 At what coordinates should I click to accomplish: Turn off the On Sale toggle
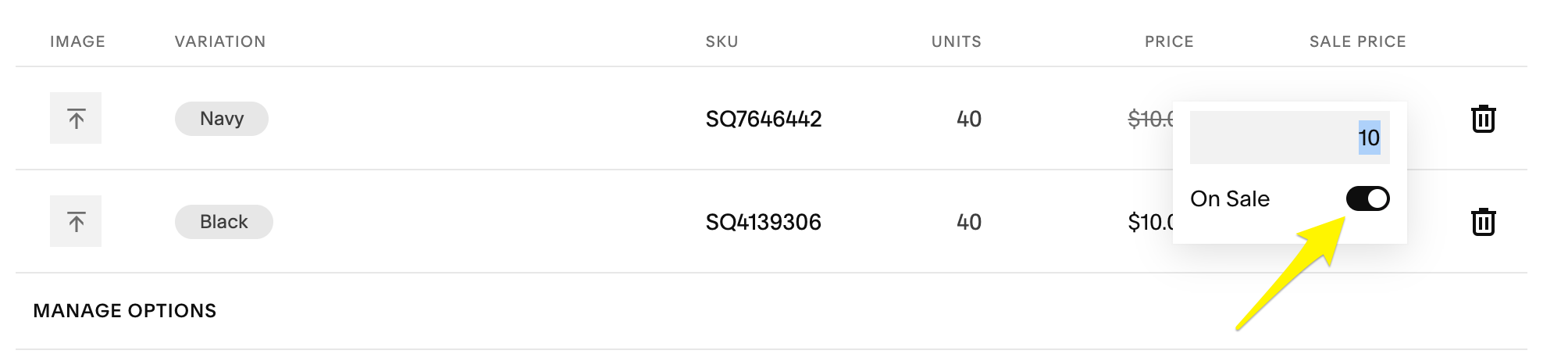click(1367, 198)
